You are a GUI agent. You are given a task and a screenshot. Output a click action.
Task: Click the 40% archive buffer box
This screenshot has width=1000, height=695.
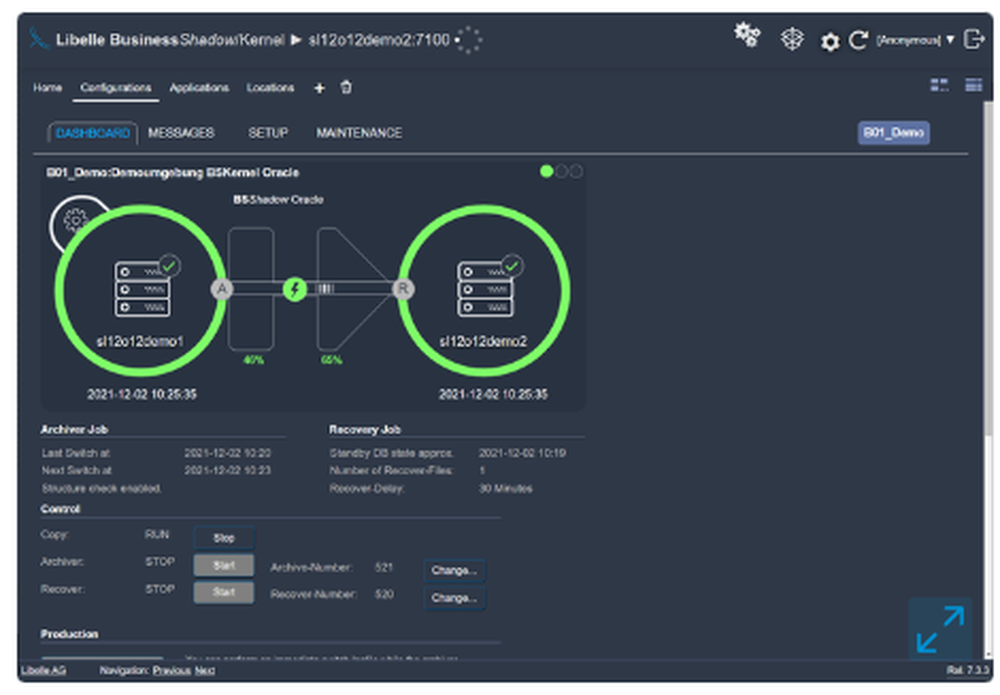coord(251,289)
